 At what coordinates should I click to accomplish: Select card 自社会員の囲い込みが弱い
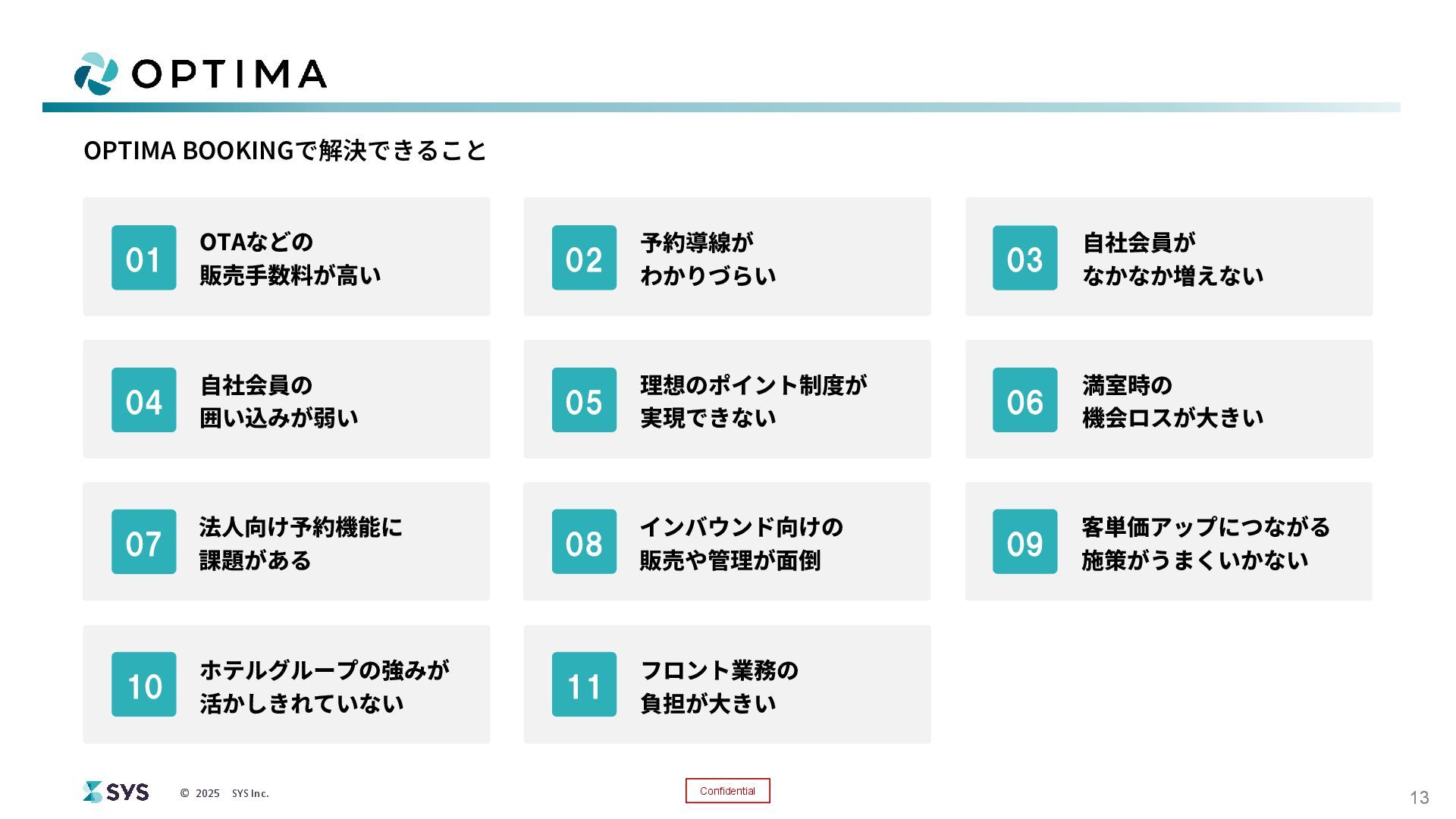tap(287, 399)
